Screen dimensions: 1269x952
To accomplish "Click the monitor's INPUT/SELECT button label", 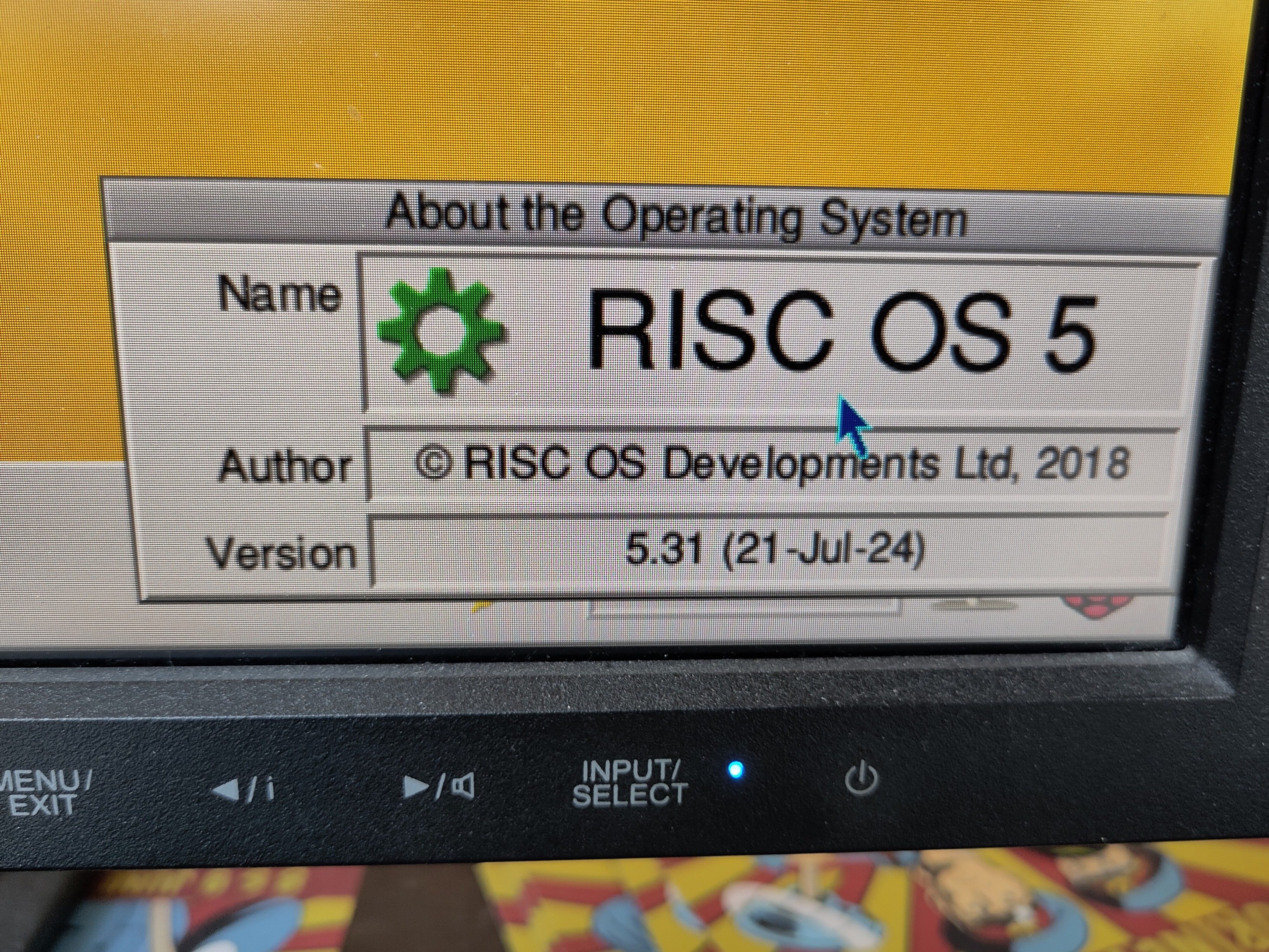I will [630, 783].
